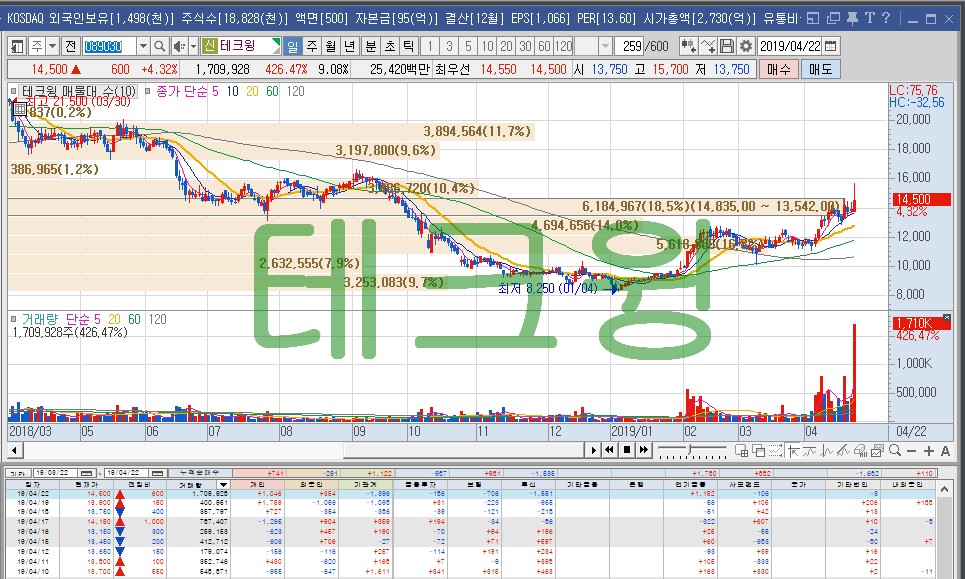Open the speaker options dropdown arrow
The height and width of the screenshot is (579, 965).
193,46
